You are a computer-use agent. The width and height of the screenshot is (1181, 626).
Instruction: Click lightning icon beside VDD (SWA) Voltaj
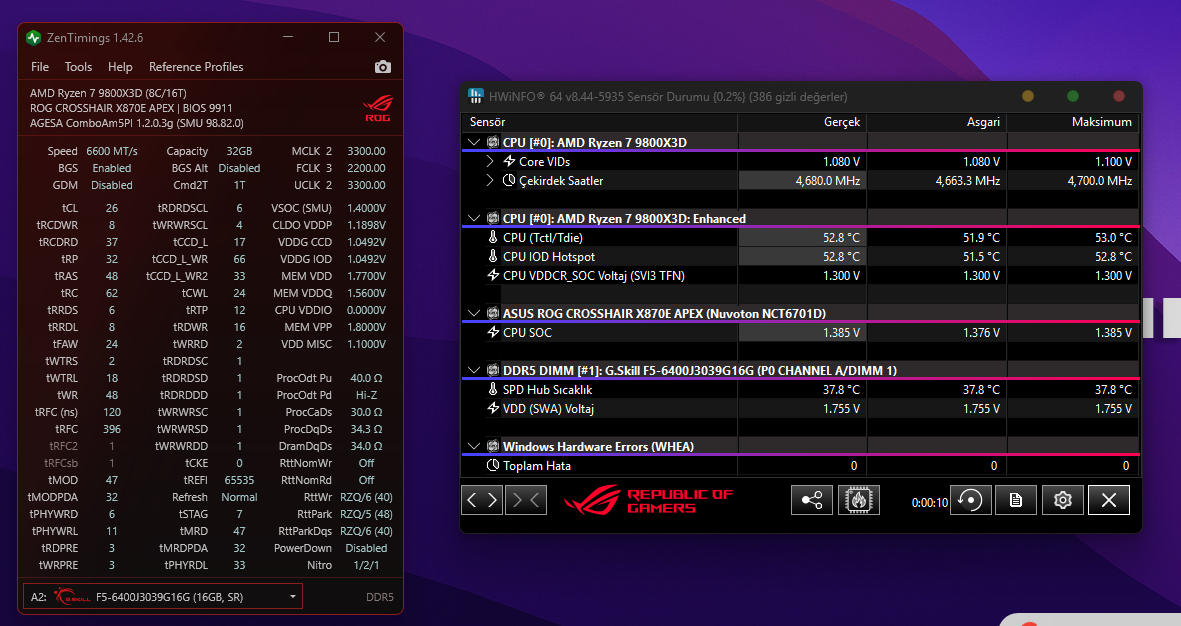[x=493, y=408]
